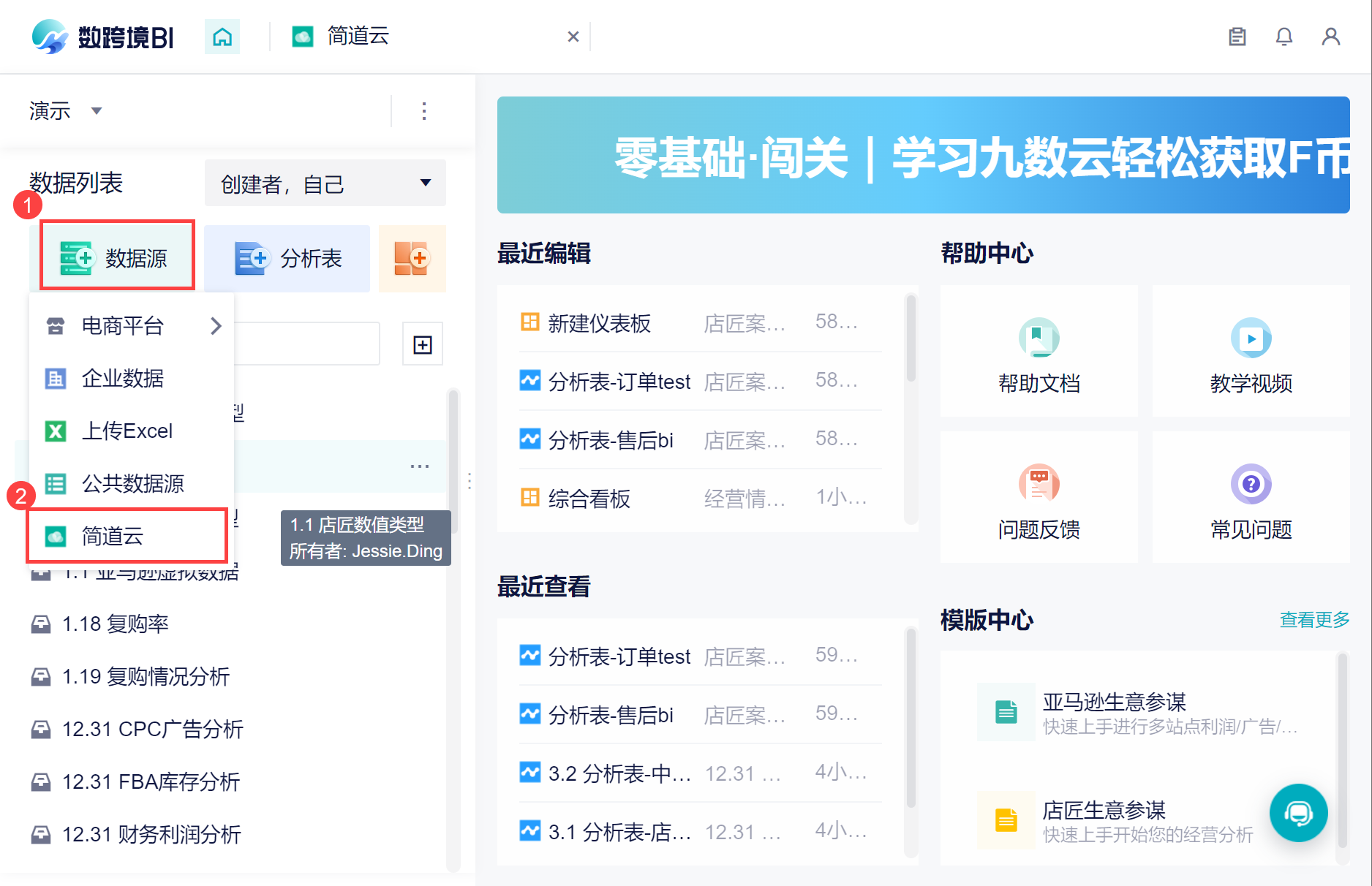Open 3.1 分析表-店… in recently viewed
Screen dimensions: 1372x886
tap(700, 831)
